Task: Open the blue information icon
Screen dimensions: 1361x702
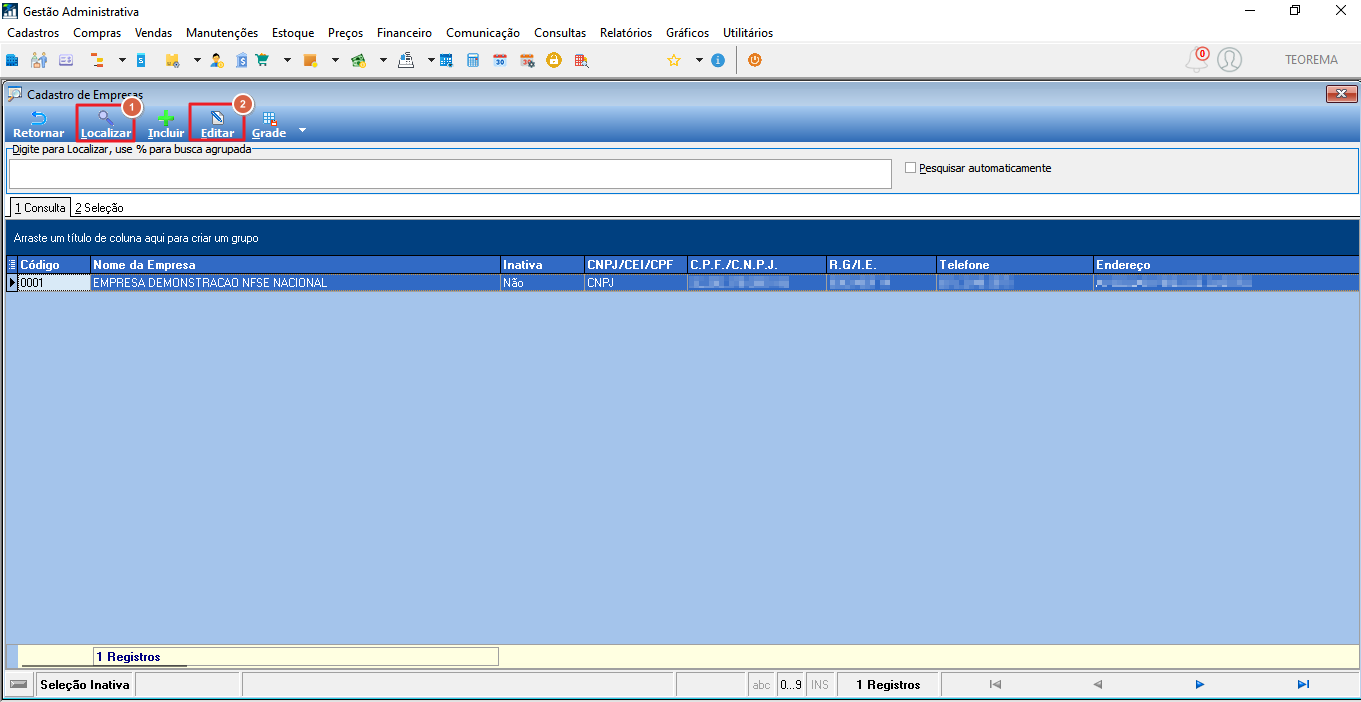Action: coord(718,60)
